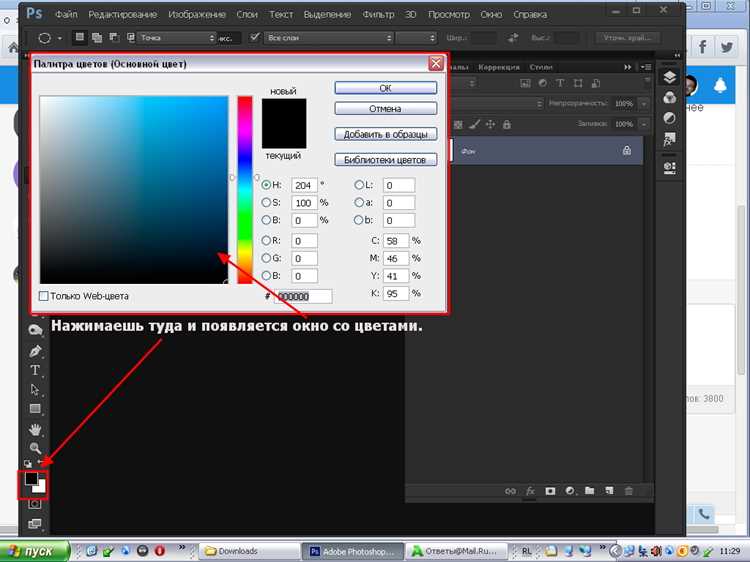This screenshot has height=562, width=750.
Task: Select the Rectangle shape tool
Action: pos(35,409)
